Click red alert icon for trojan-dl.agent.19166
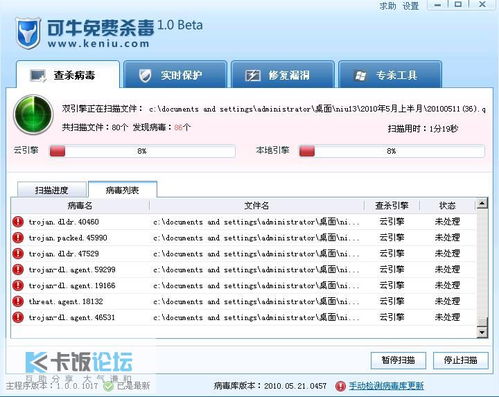 [18, 285]
